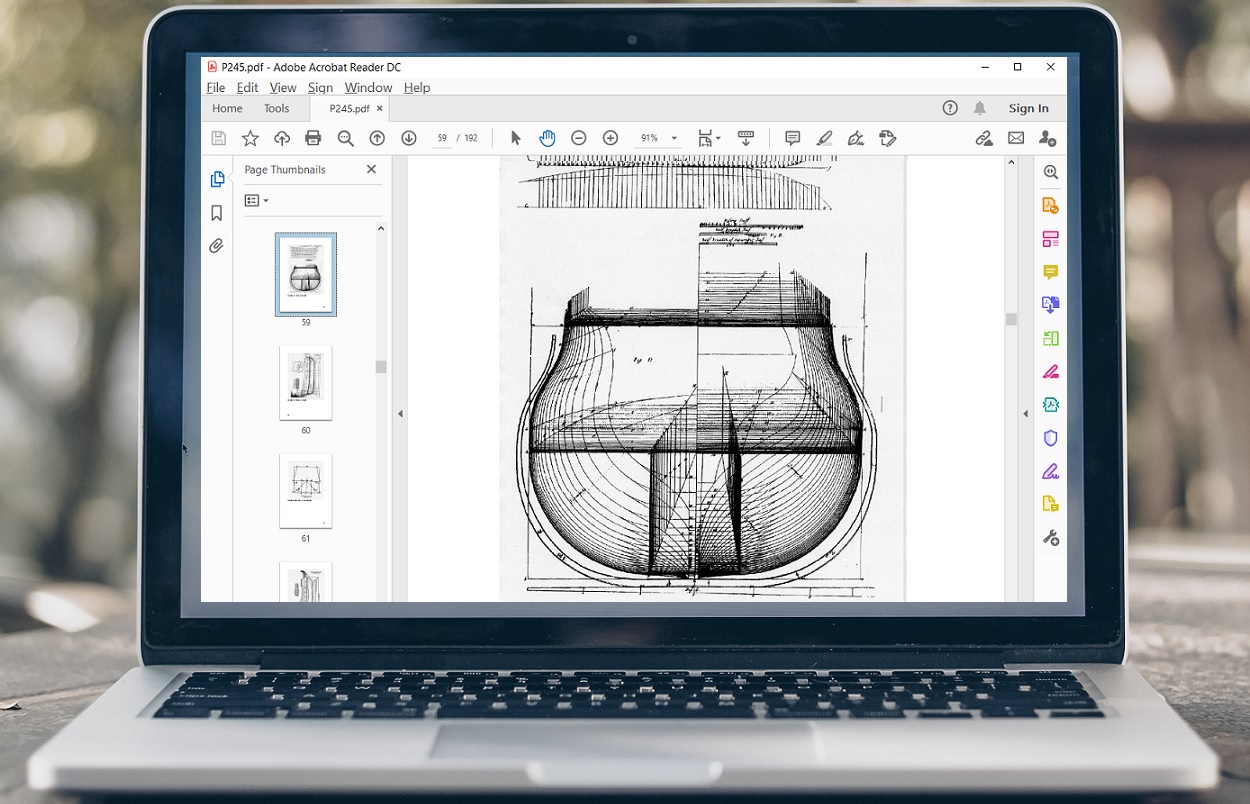Image resolution: width=1250 pixels, height=804 pixels.
Task: Select the Hand tool
Action: click(x=547, y=138)
